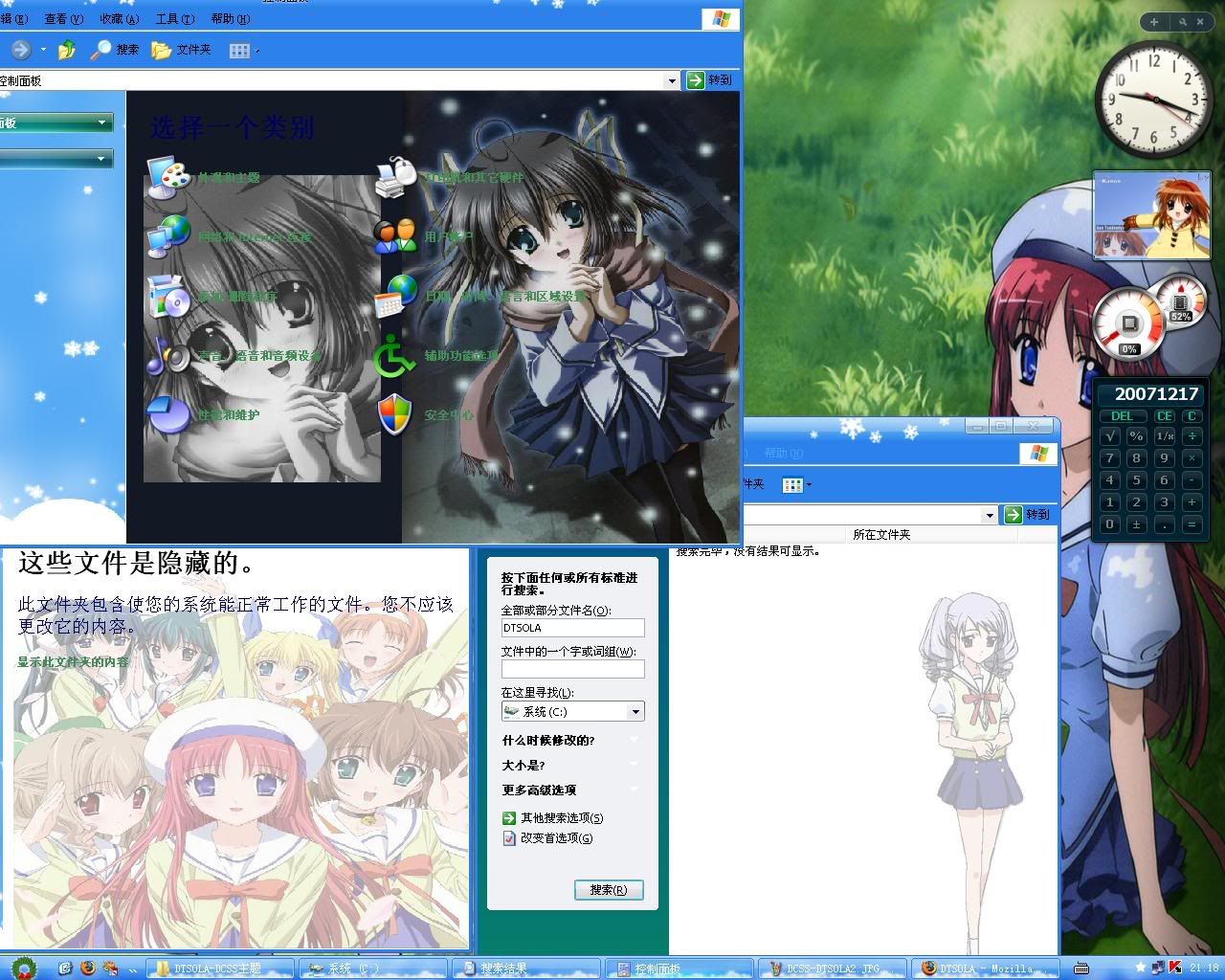This screenshot has width=1225, height=980.
Task: Click sidebar add-gadget plus icon
Action: (x=1154, y=21)
